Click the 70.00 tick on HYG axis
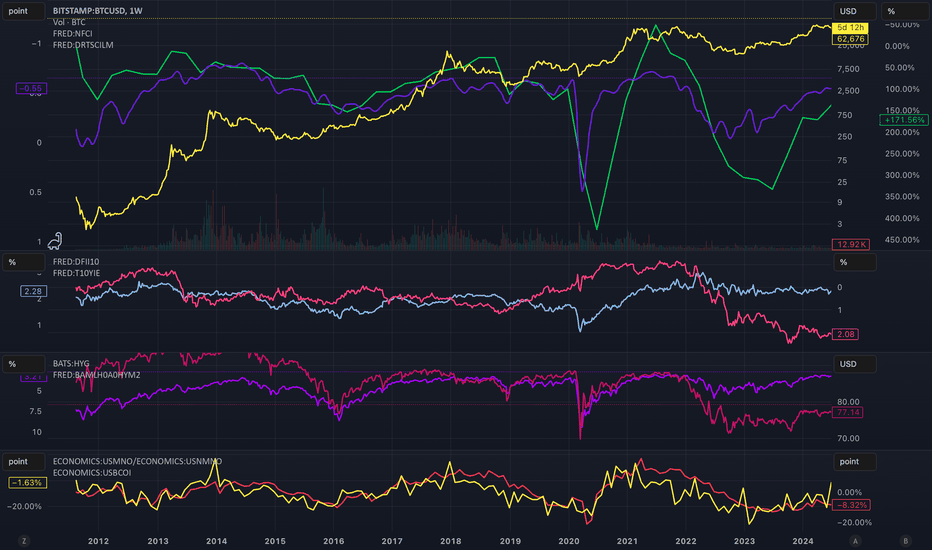 848,438
